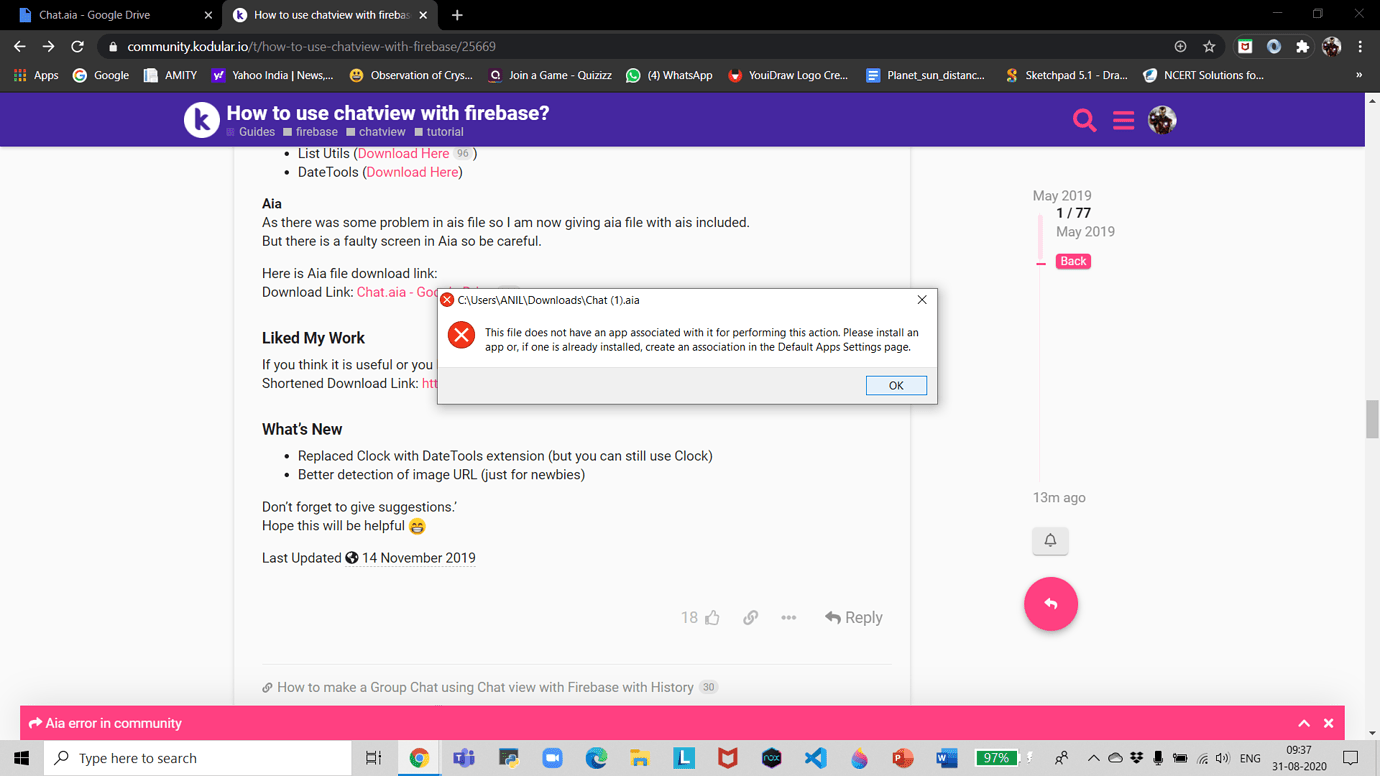The image size is (1380, 776).
Task: Copy the post's share link icon
Action: [x=750, y=618]
